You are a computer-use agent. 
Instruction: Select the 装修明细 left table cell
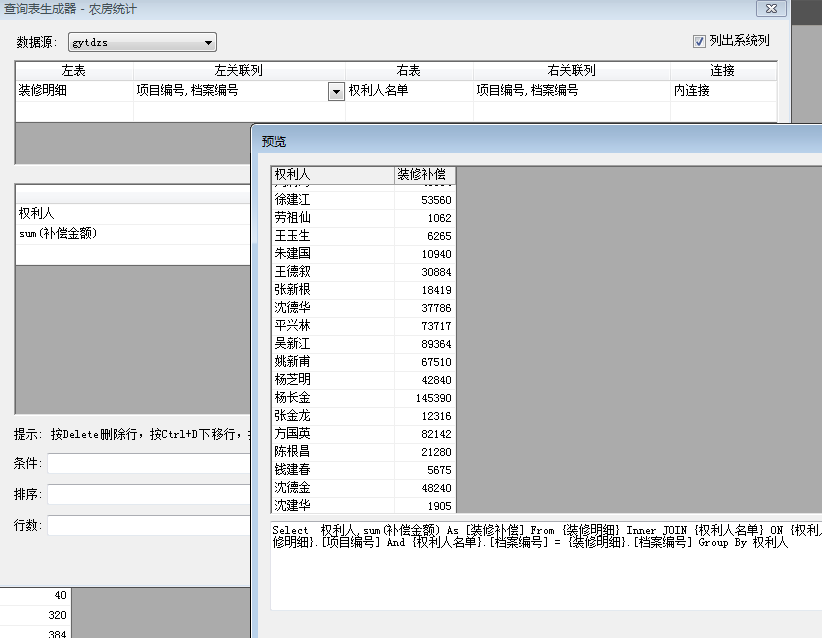click(x=74, y=91)
